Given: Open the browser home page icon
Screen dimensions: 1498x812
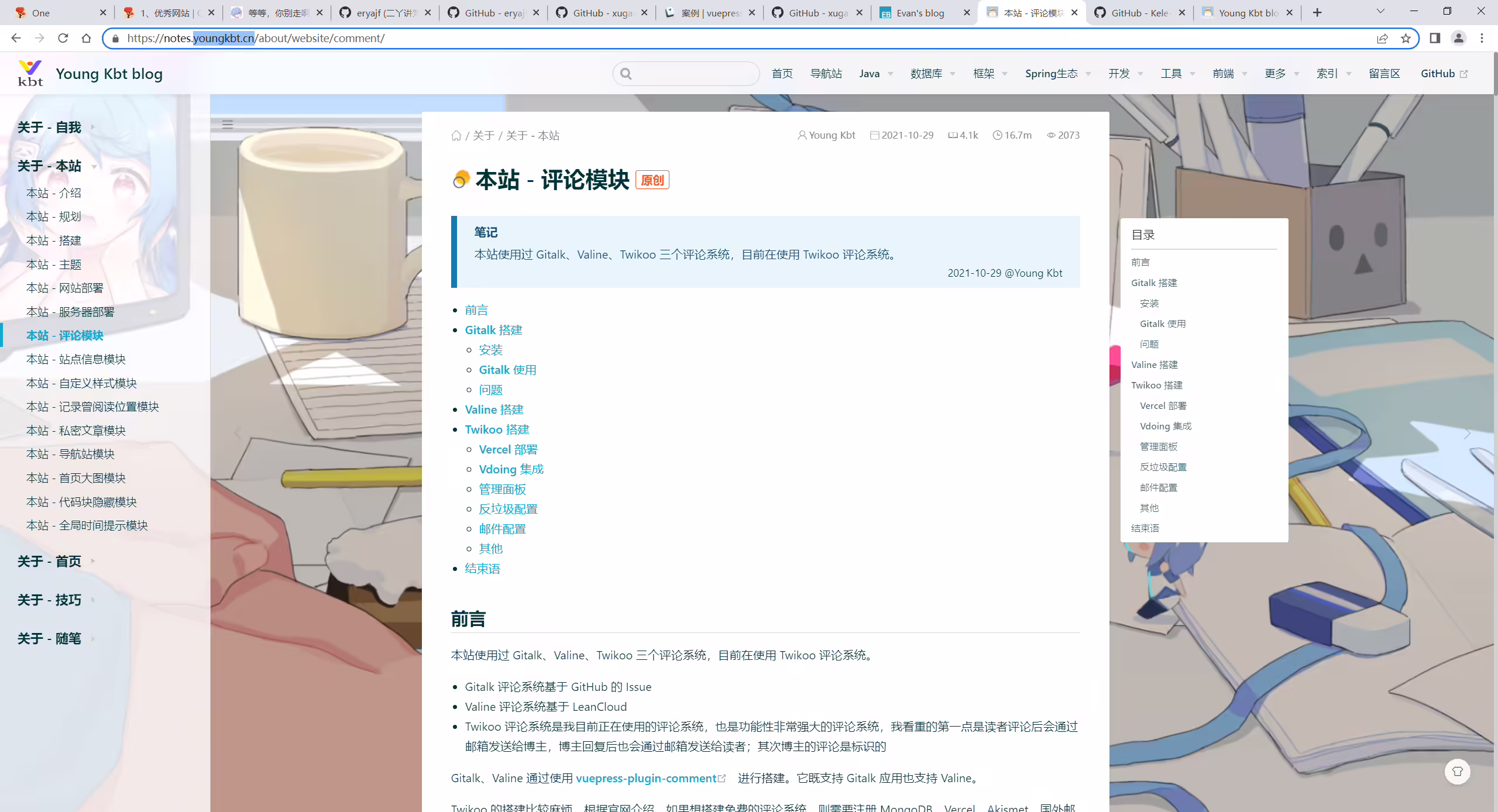Looking at the screenshot, I should tap(86, 38).
